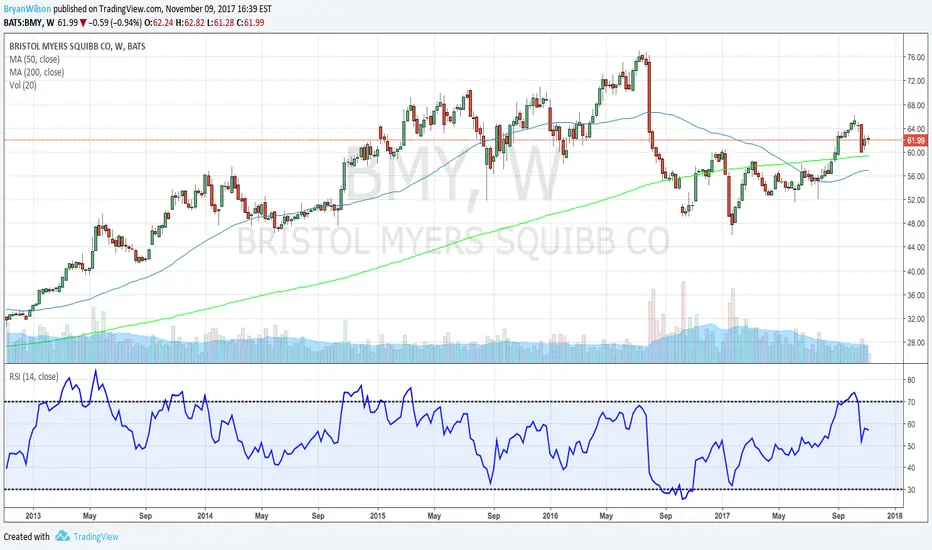
Task: Click the C:61.99 close price value
Action: point(251,23)
